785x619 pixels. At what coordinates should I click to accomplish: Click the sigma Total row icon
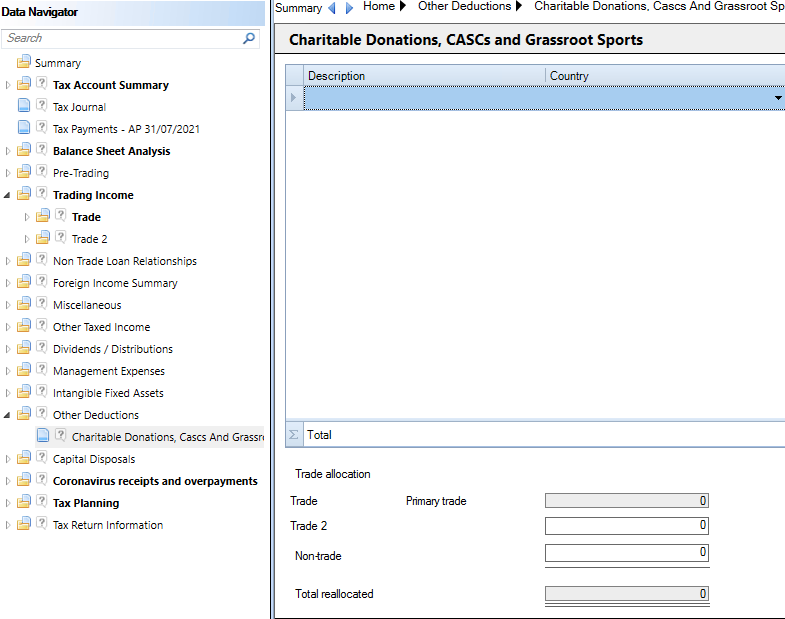(294, 435)
